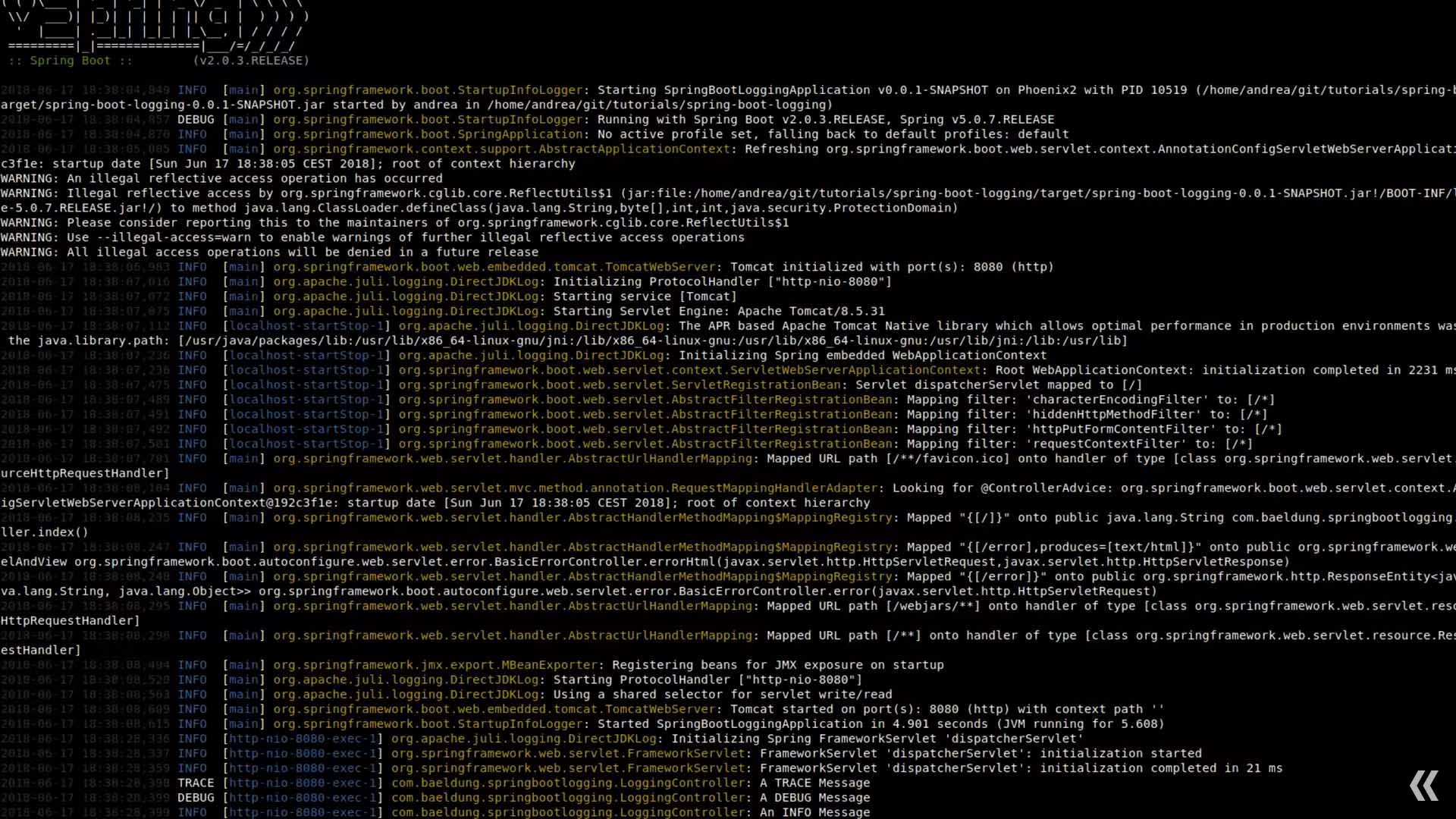Click 'WARNING: All illegal access operations' line
1456x819 pixels.
[x=269, y=253]
